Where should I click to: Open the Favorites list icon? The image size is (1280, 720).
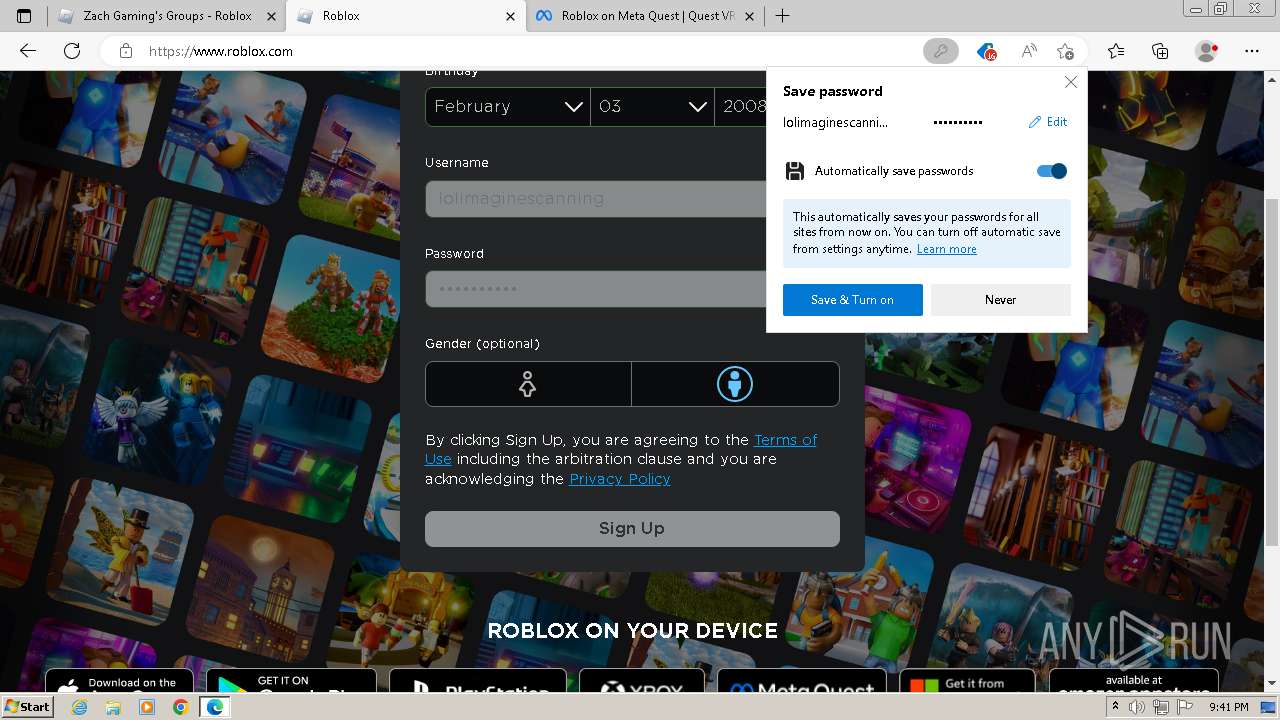1116,51
